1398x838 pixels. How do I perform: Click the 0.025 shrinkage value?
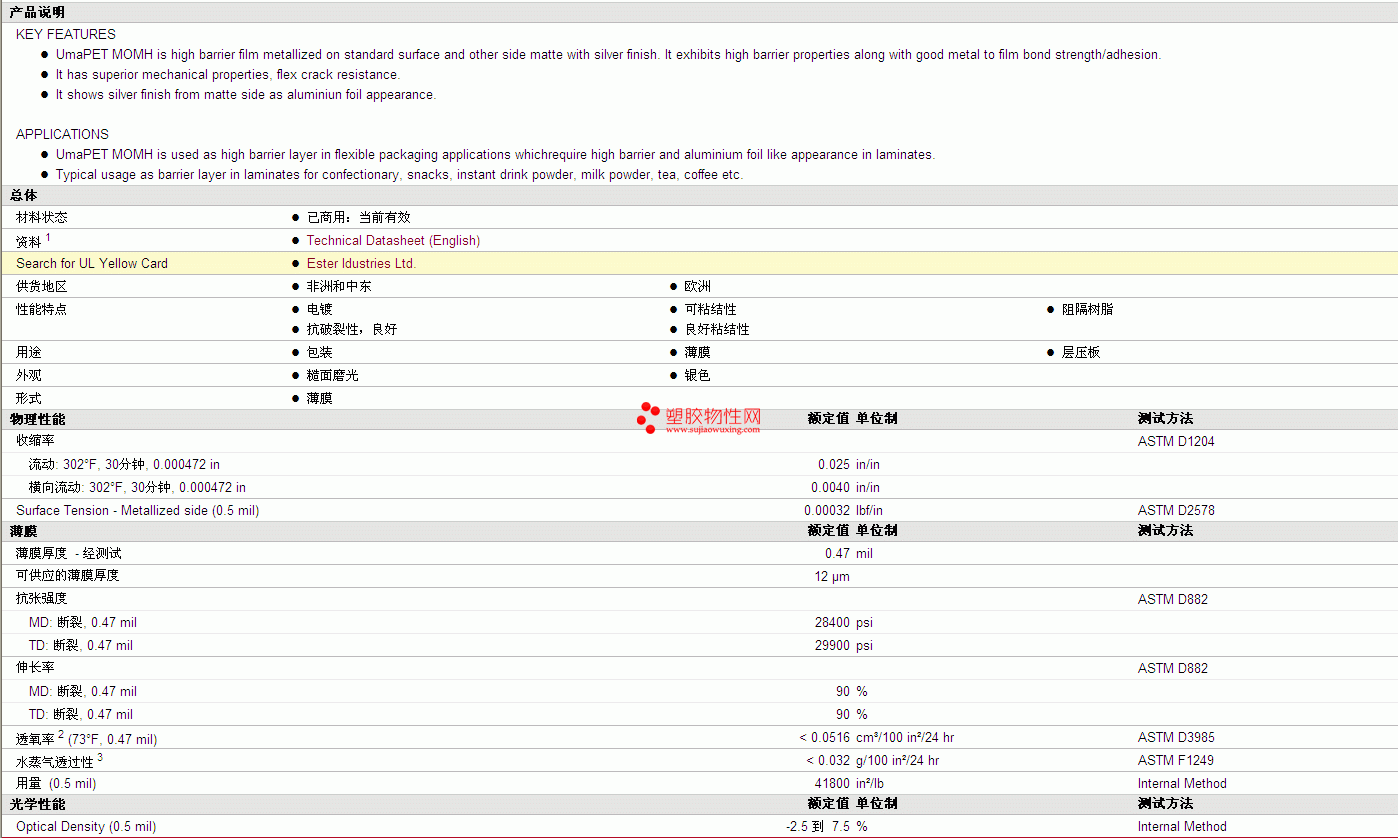pos(834,465)
